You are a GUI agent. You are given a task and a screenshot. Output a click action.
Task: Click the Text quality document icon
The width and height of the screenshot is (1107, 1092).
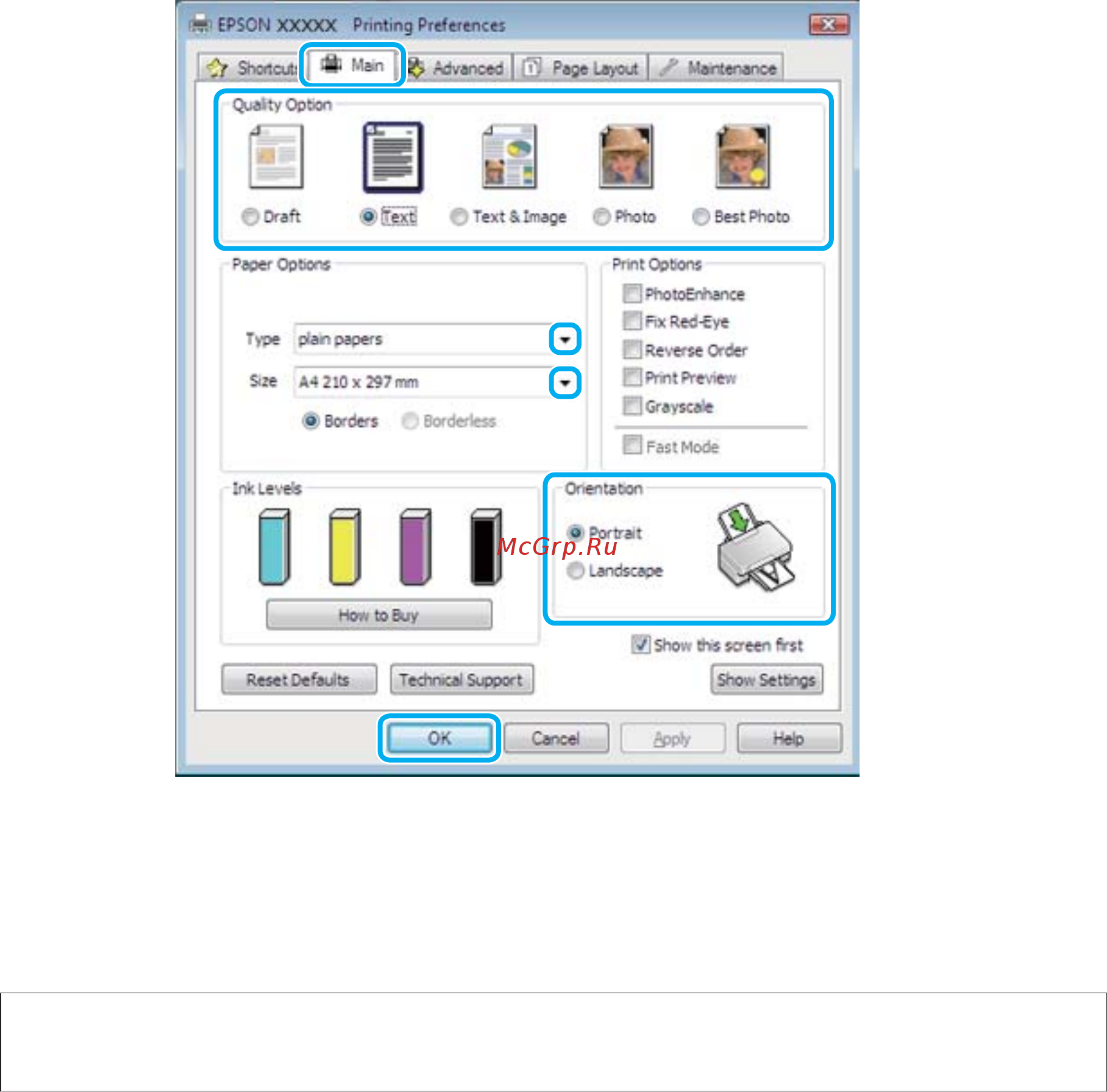393,157
